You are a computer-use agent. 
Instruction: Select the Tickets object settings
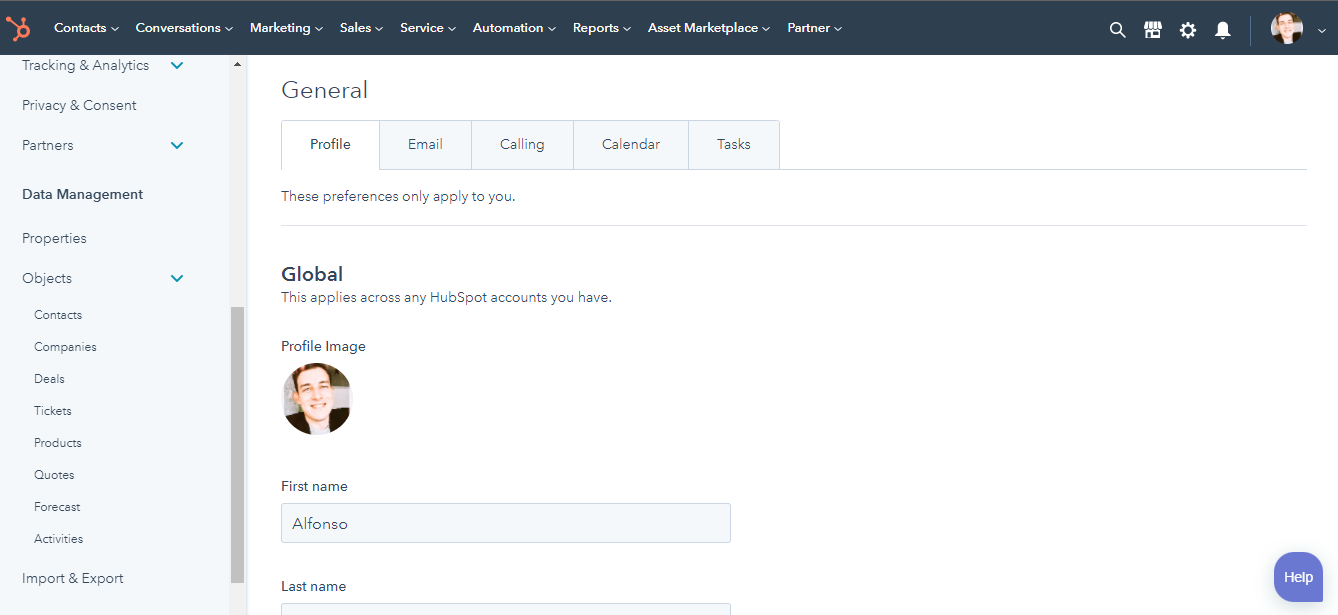click(x=52, y=410)
